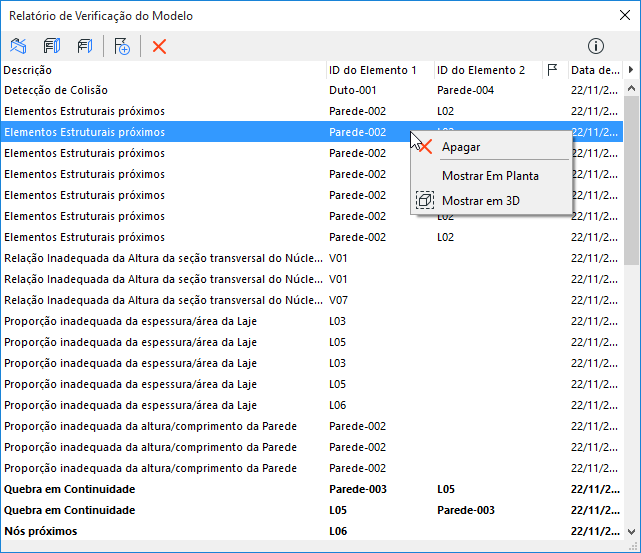This screenshot has height=553, width=641.
Task: Click the 3D cube icon beside Mostrar em 3D
Action: (425, 200)
